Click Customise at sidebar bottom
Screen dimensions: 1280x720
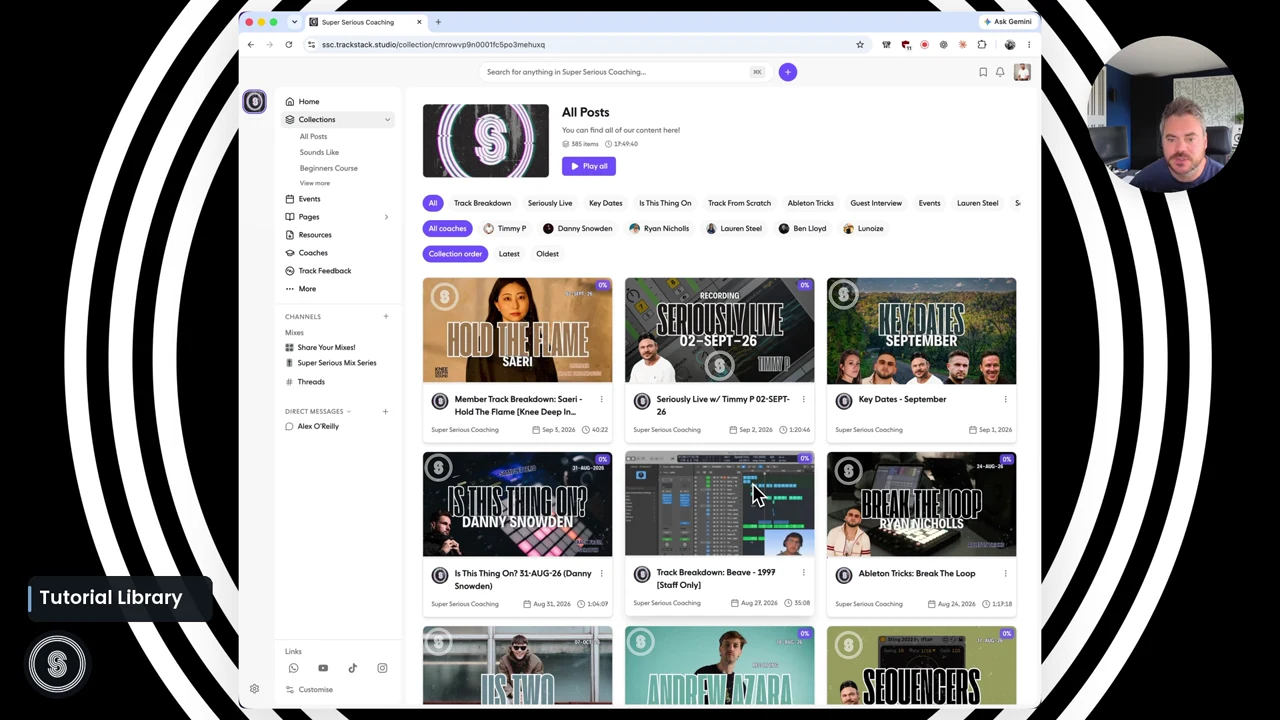coord(315,689)
